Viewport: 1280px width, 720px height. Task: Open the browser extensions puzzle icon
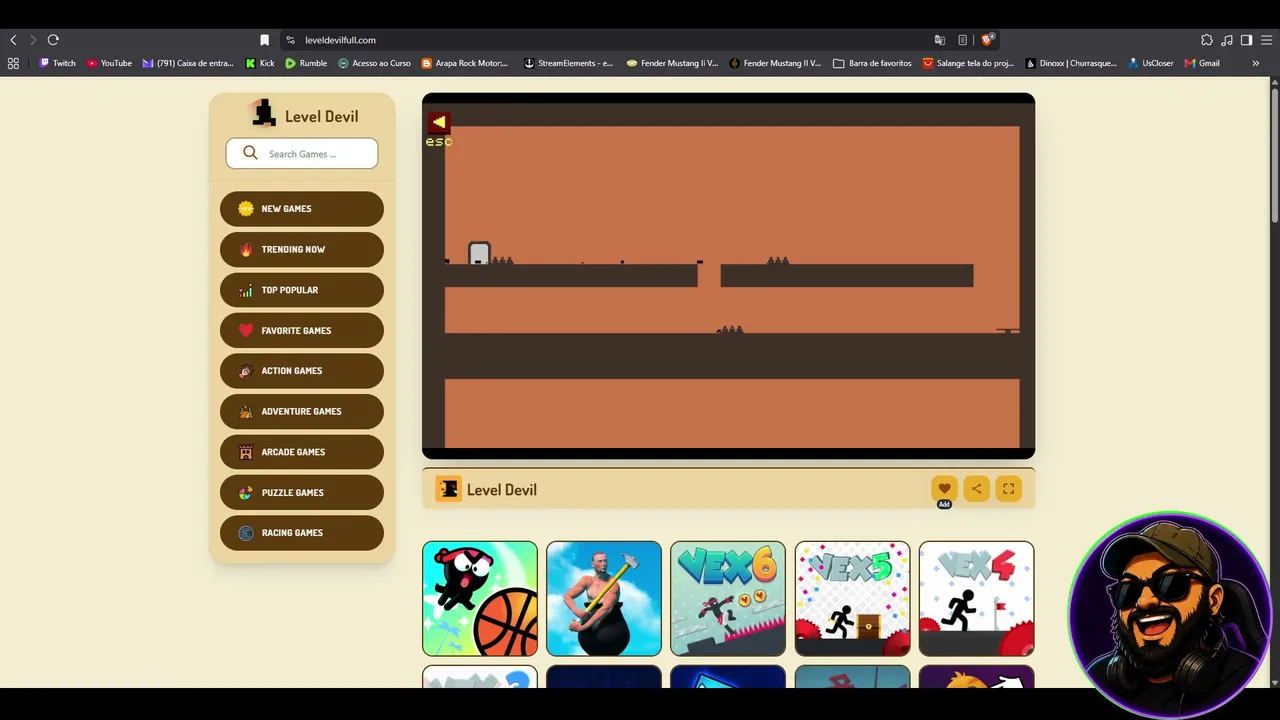(x=1207, y=40)
